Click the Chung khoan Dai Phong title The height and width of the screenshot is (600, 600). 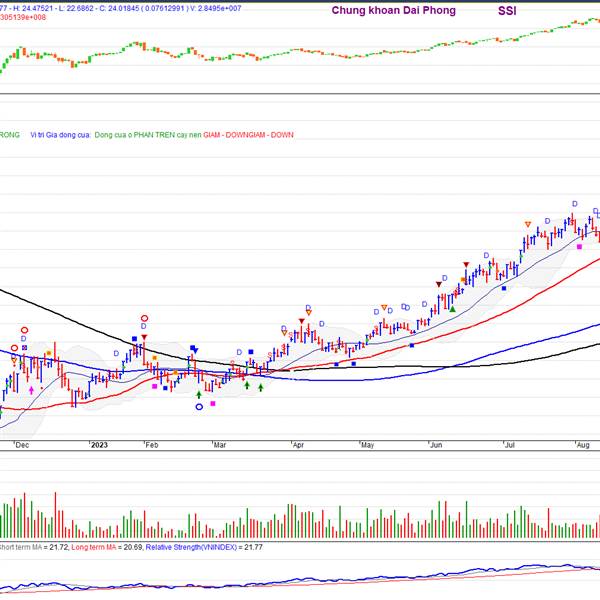394,11
